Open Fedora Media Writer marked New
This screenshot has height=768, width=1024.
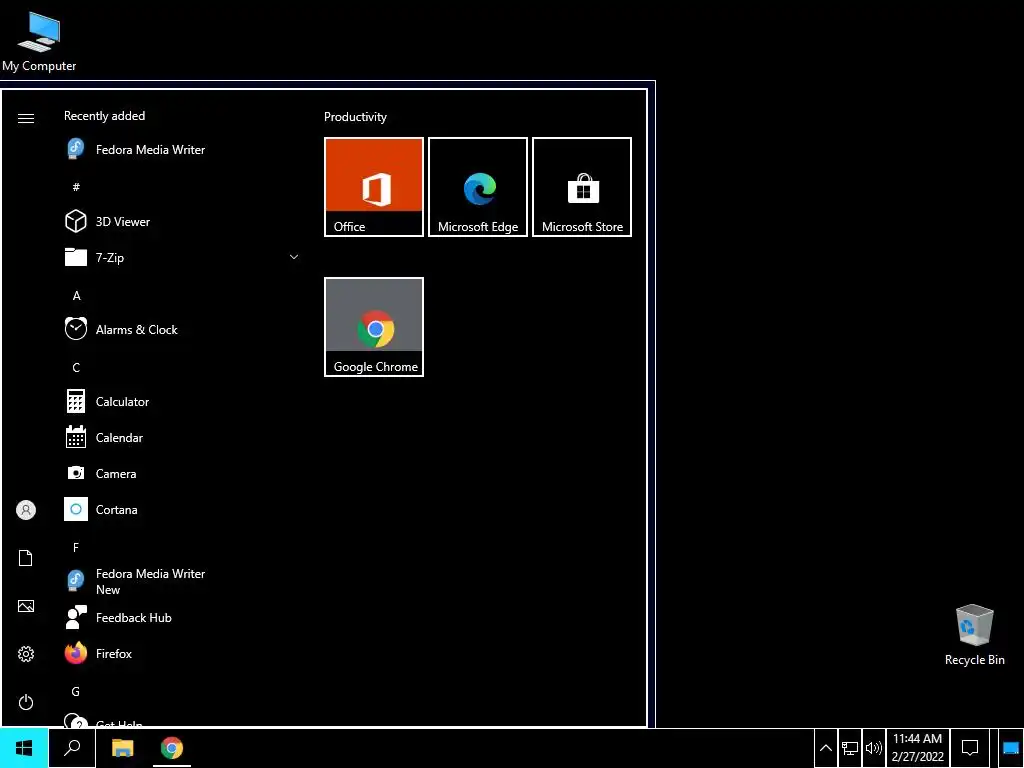point(181,581)
